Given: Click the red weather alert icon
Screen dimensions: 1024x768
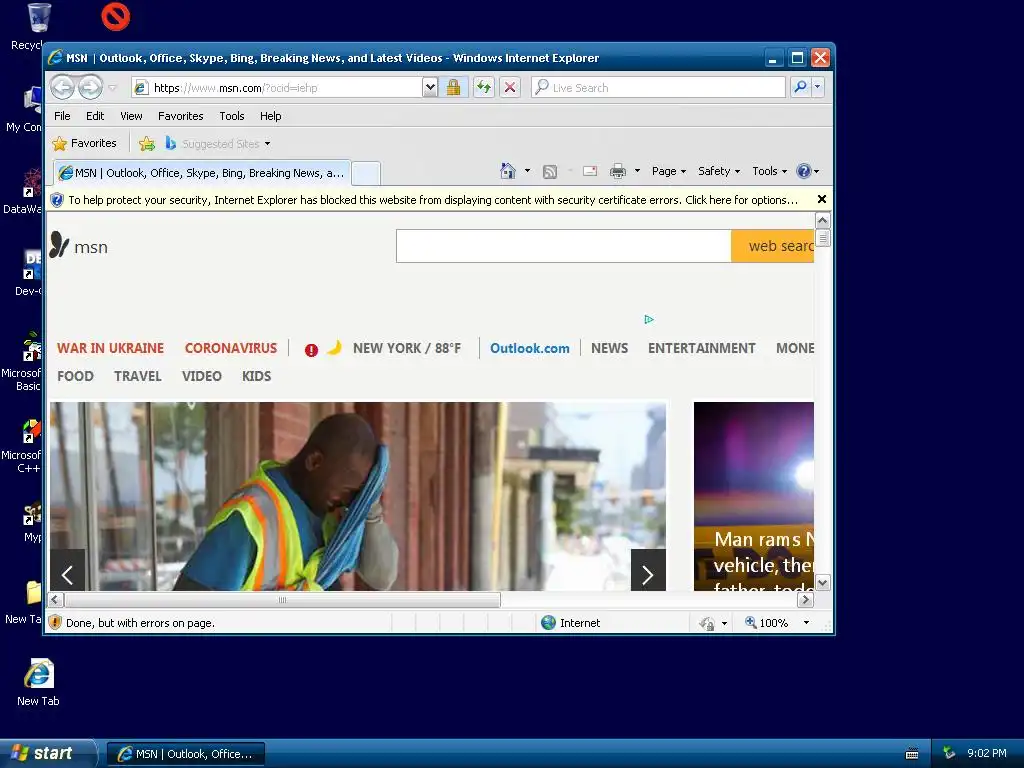Looking at the screenshot, I should tap(312, 350).
